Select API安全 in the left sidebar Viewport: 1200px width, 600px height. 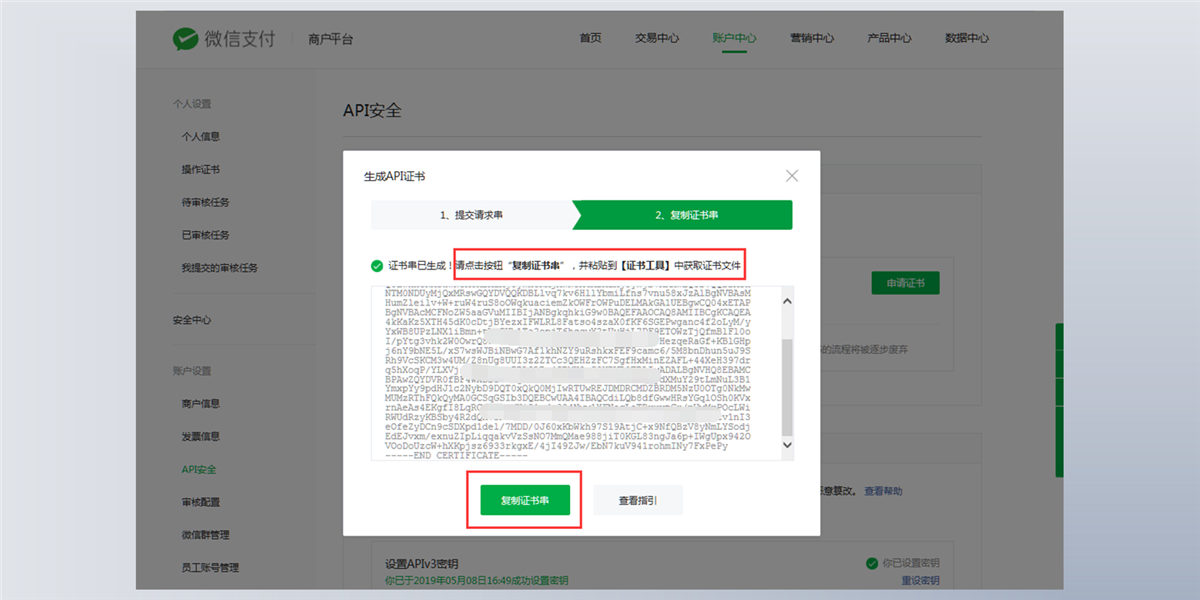[198, 469]
